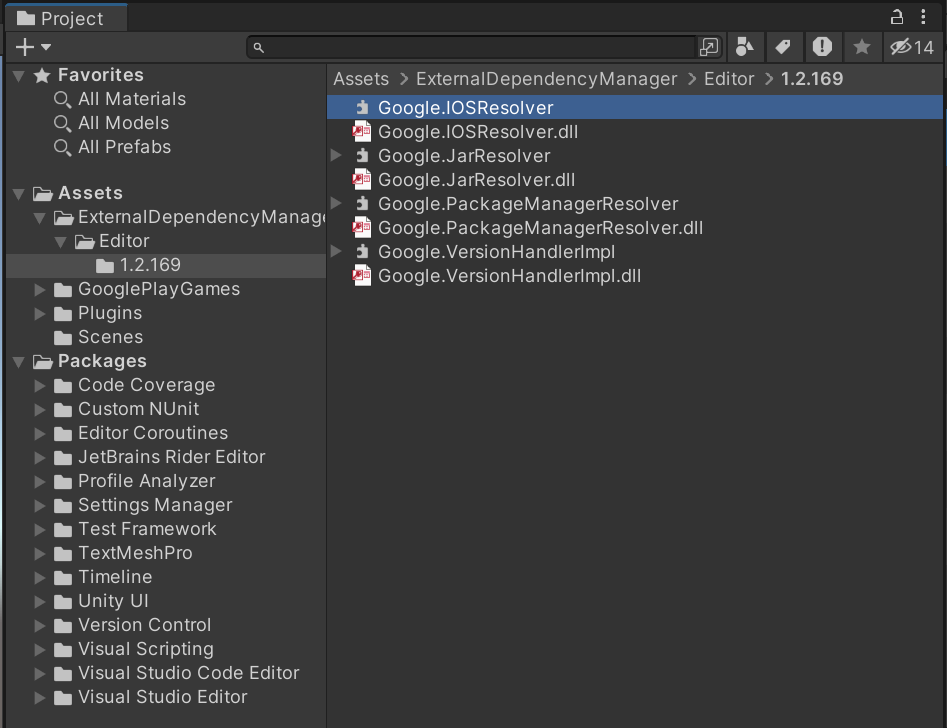Select the Settings Manager package folder
Image resolution: width=947 pixels, height=728 pixels.
[155, 505]
